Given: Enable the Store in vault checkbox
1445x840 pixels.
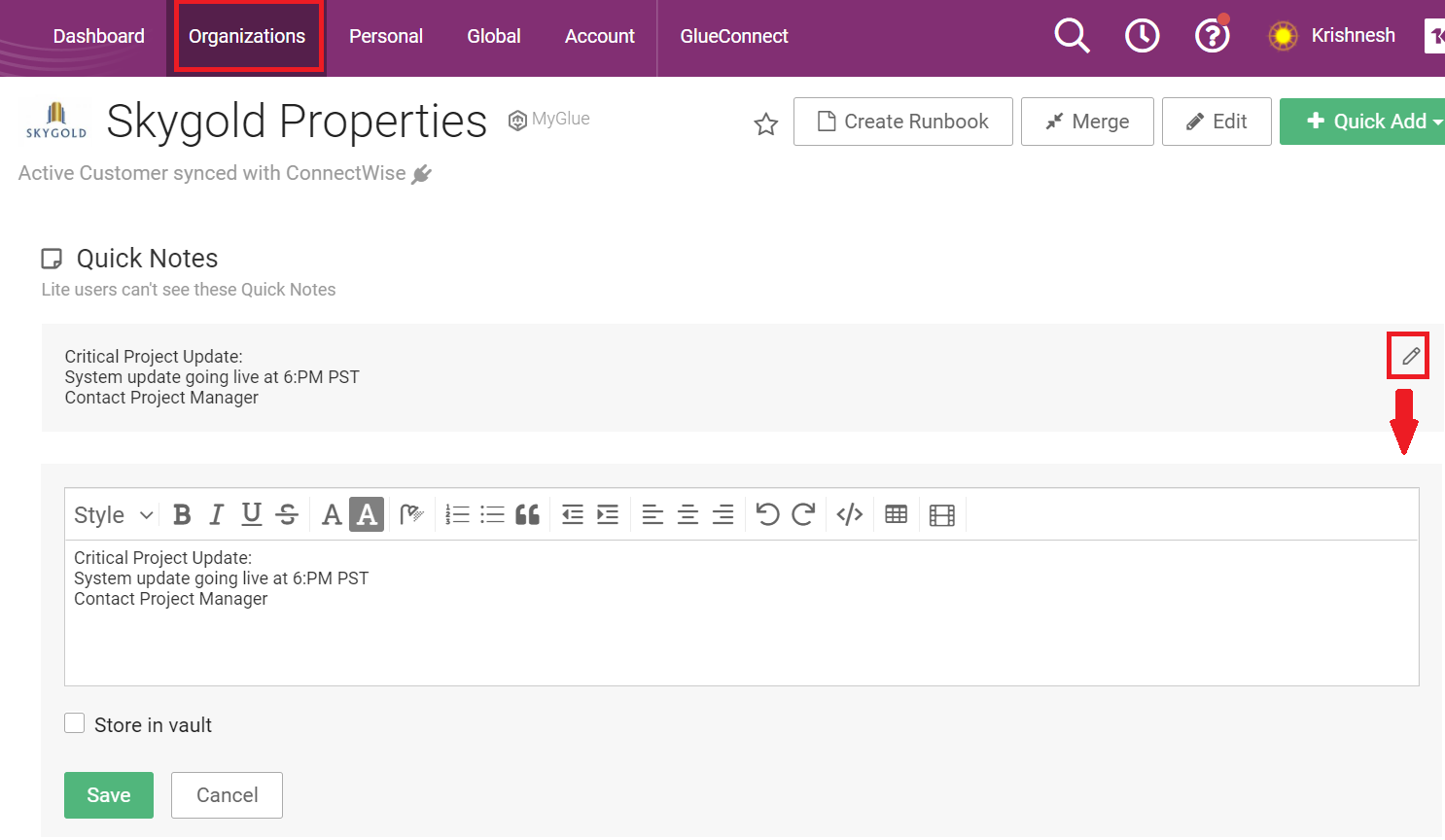Looking at the screenshot, I should [x=75, y=723].
